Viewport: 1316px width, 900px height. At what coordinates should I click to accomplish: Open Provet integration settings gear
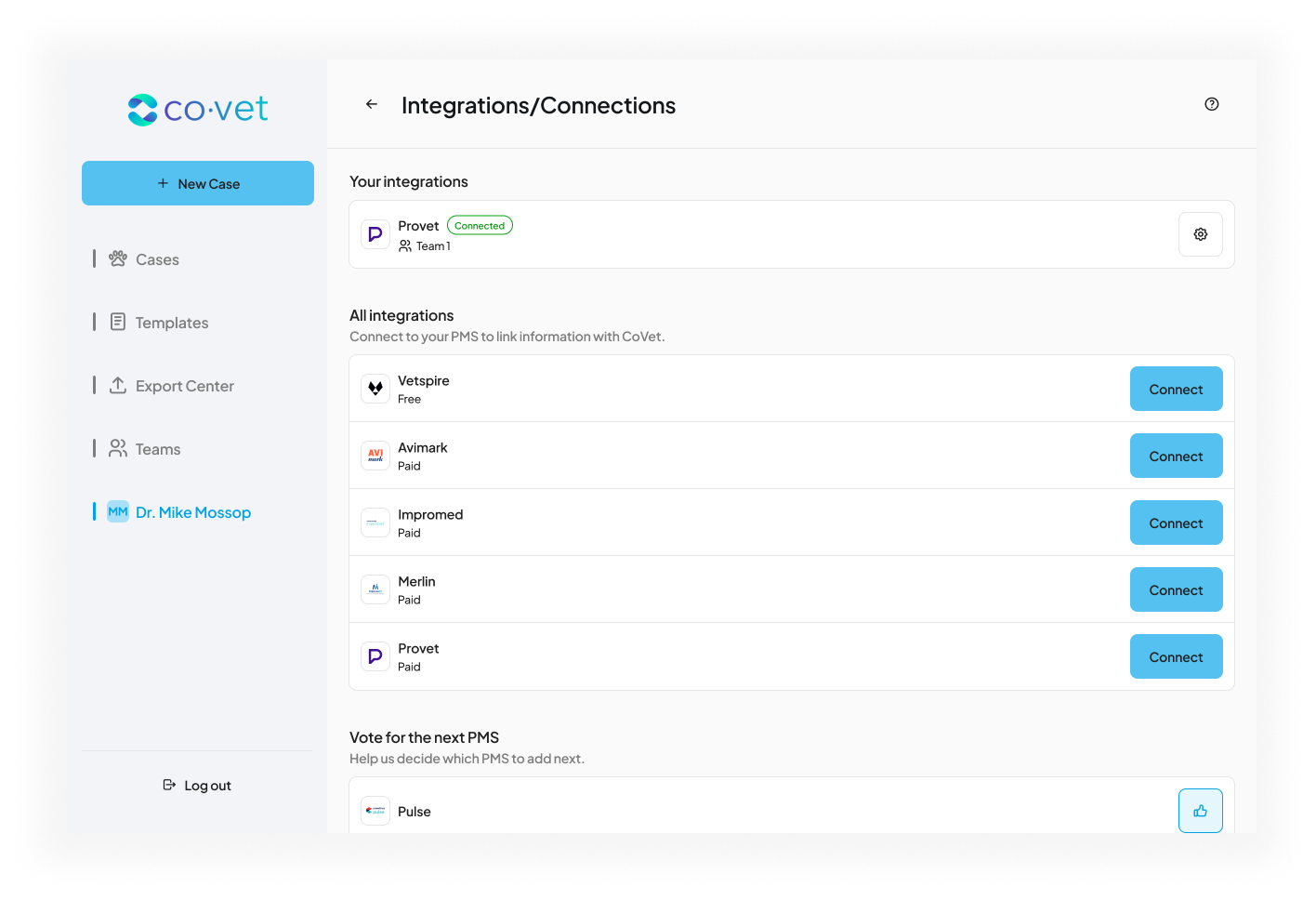(x=1200, y=234)
